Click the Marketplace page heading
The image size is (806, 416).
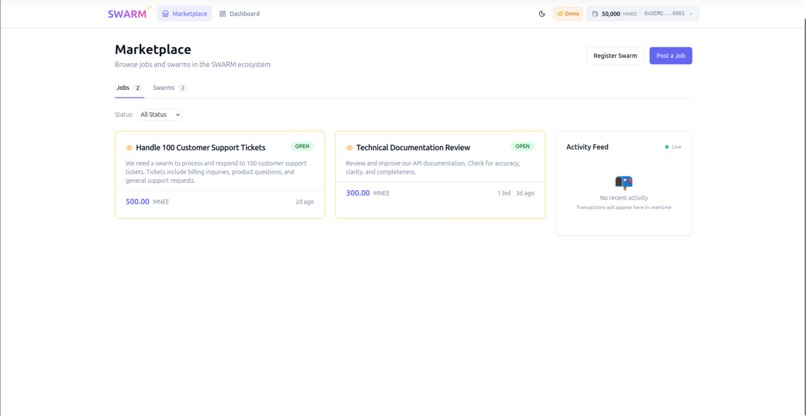click(153, 49)
